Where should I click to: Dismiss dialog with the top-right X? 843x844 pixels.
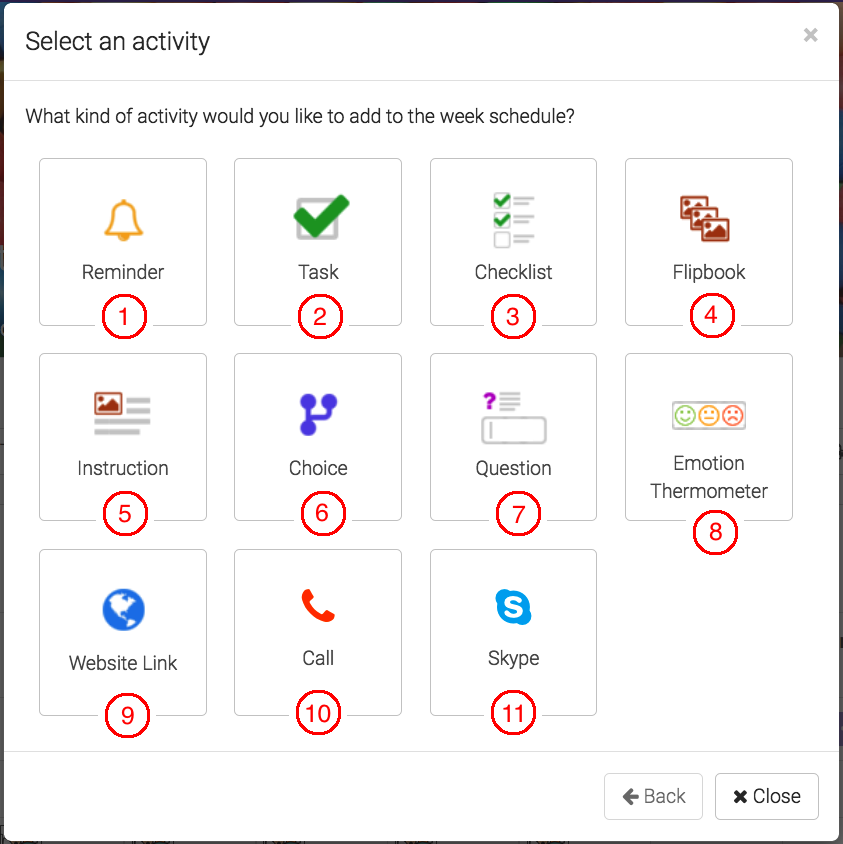coord(810,36)
